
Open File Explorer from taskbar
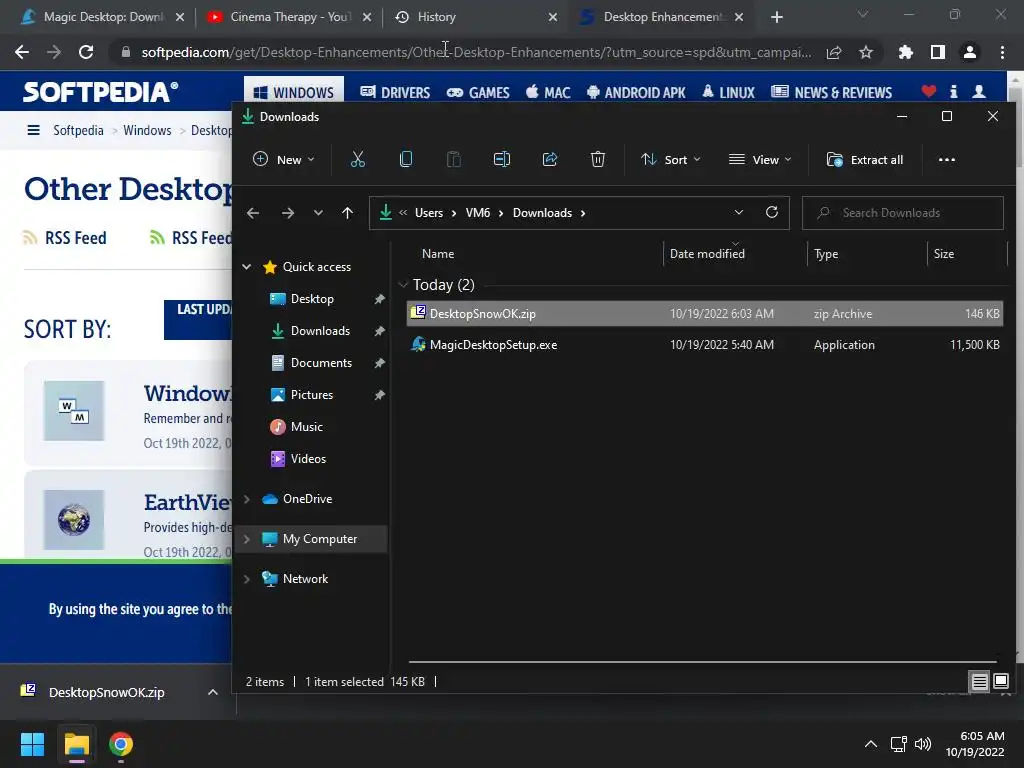76,744
